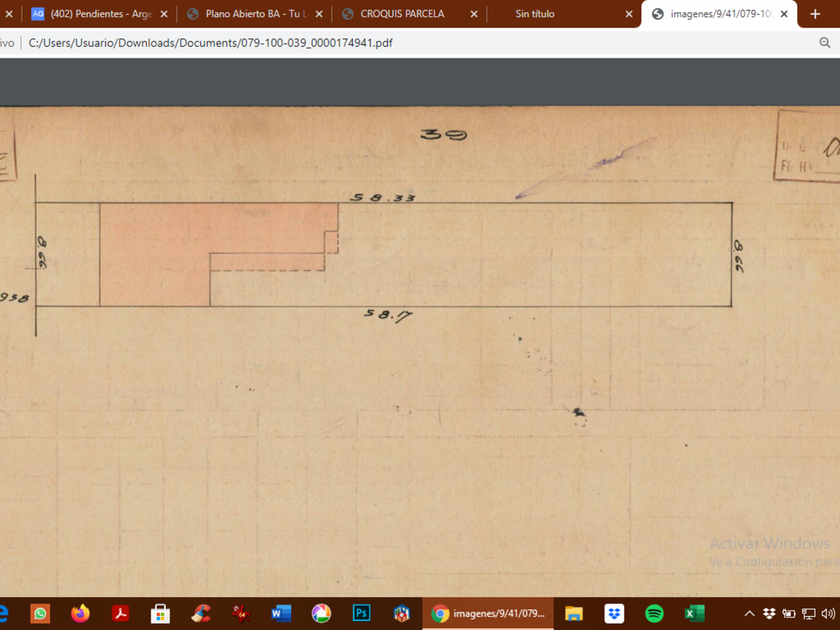Screen dimensions: 840x630
Task: Open a new browser tab
Action: pos(815,14)
